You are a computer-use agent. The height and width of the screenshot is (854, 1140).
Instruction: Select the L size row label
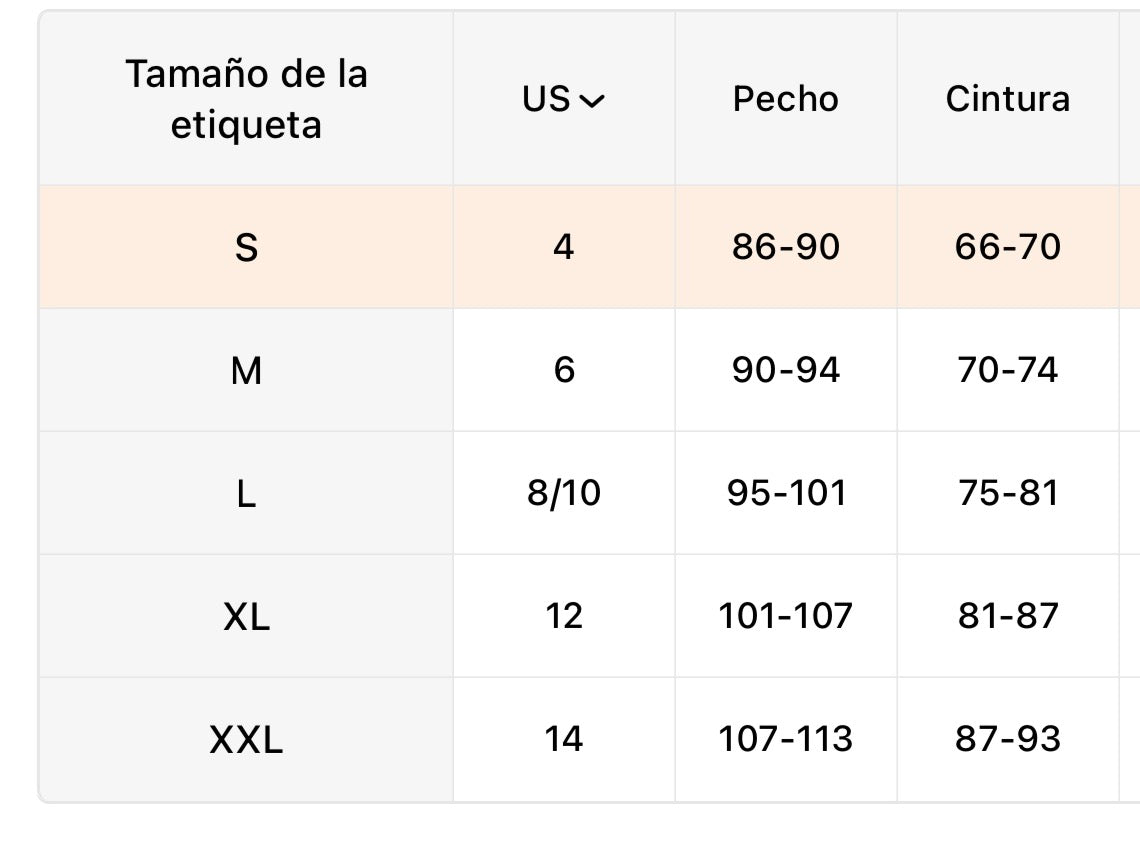[246, 494]
